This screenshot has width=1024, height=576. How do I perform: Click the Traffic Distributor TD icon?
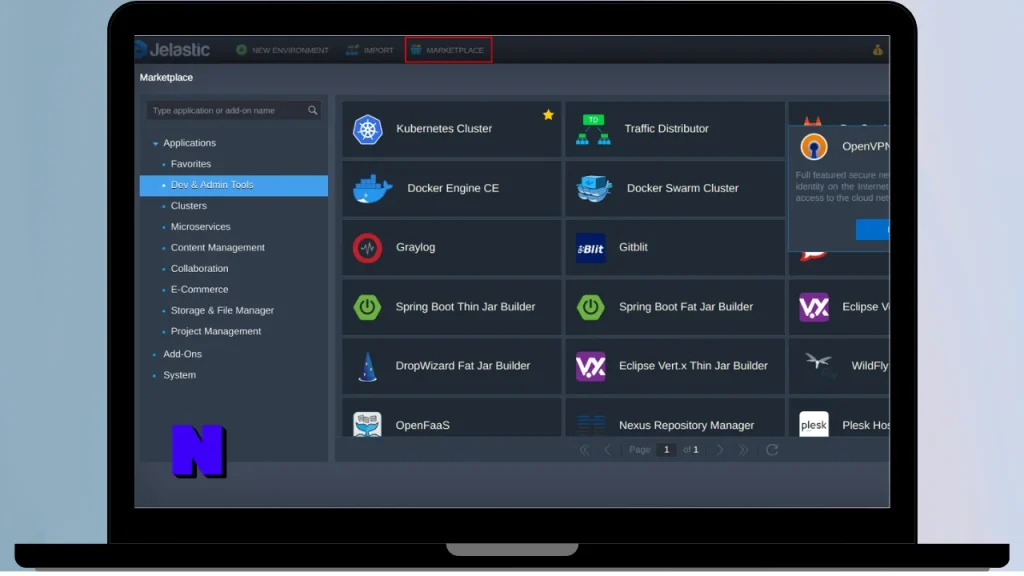tap(593, 129)
